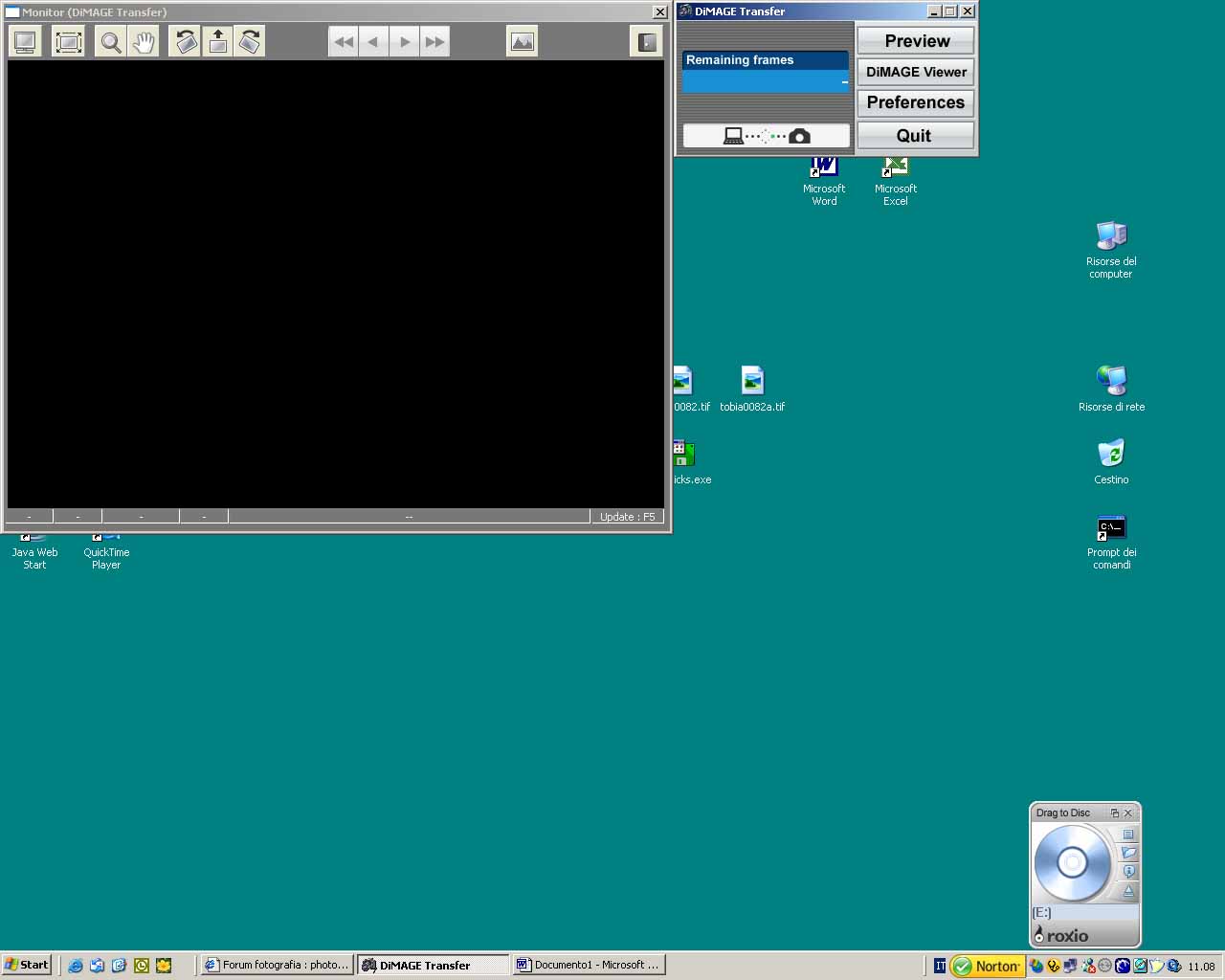Click the eject icon in Drag to Disc
The width and height of the screenshot is (1225, 980).
click(x=1128, y=891)
